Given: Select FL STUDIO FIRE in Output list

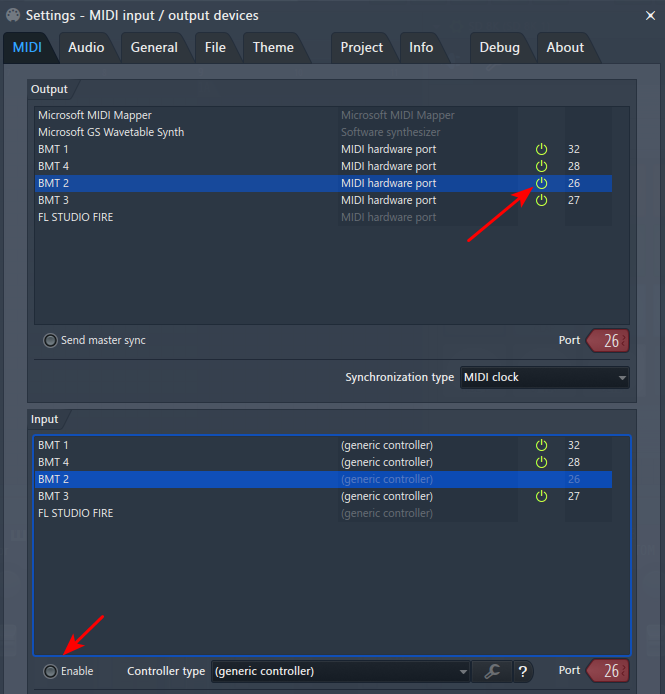Looking at the screenshot, I should [76, 217].
